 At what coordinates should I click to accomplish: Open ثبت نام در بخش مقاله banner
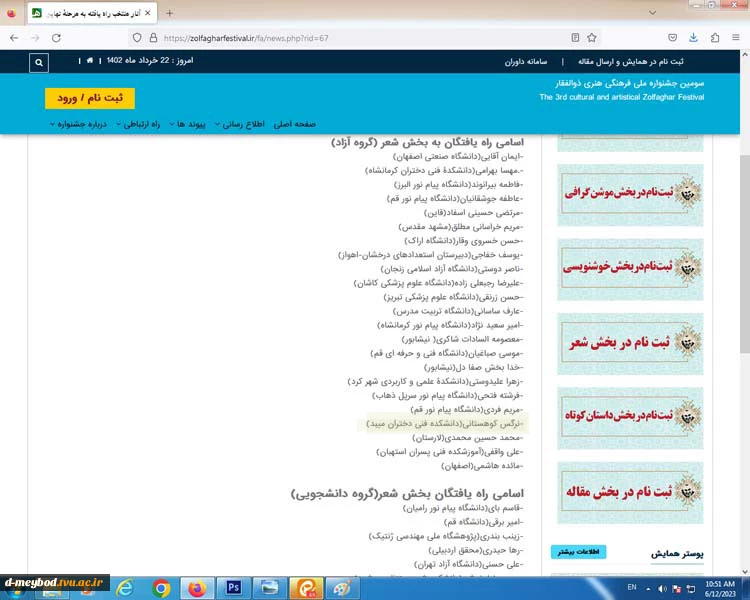630,492
